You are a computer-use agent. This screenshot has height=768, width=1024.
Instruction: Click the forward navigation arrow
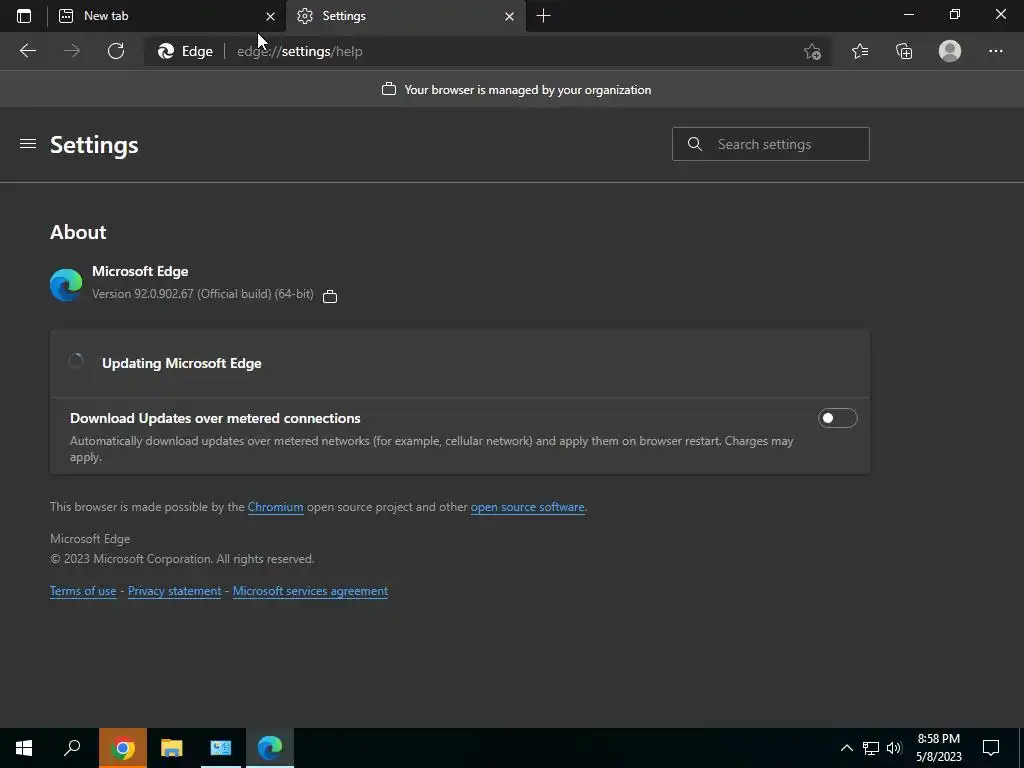[x=72, y=51]
